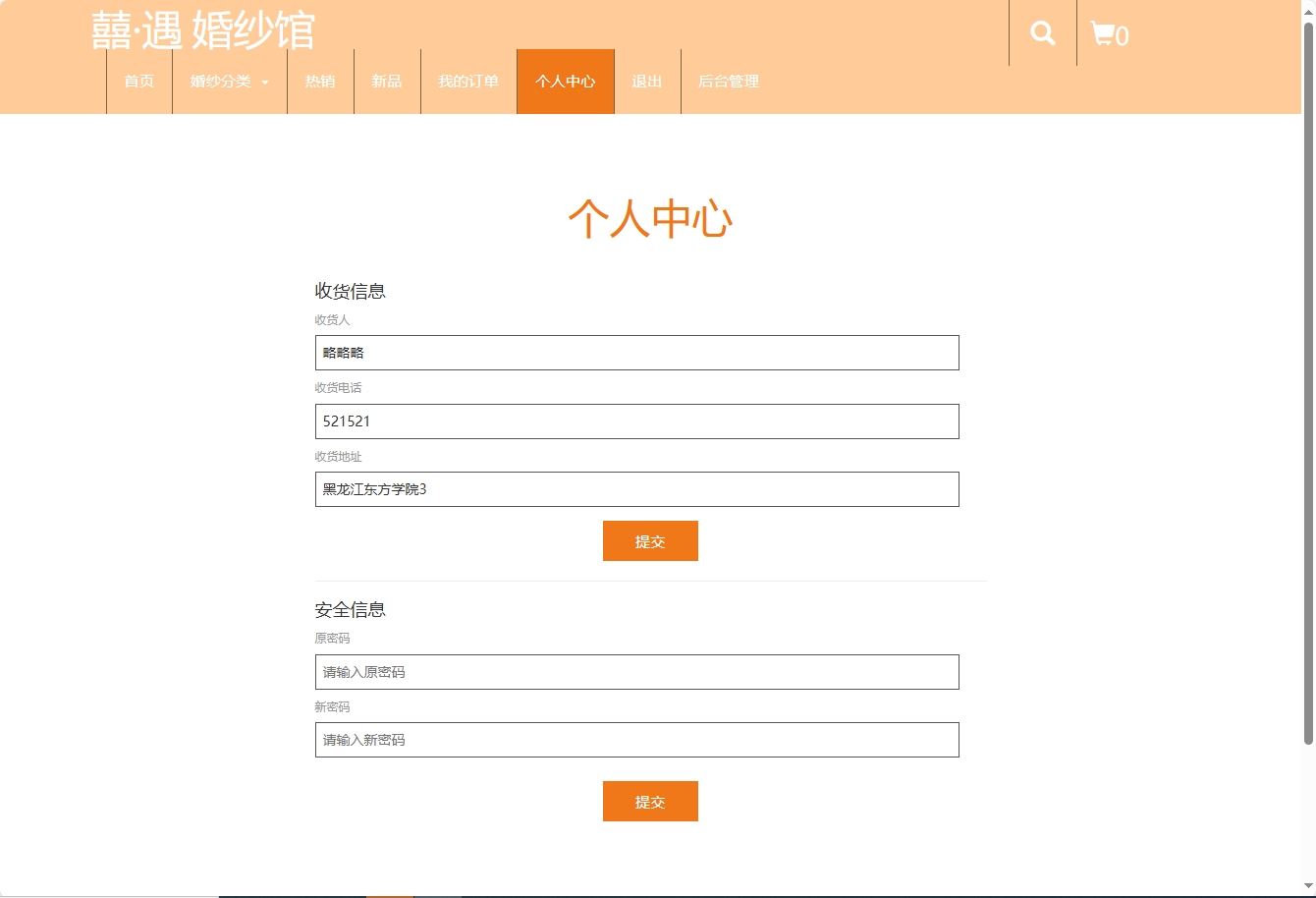Open the 热销 menu item
This screenshot has width=1316, height=898.
320,82
